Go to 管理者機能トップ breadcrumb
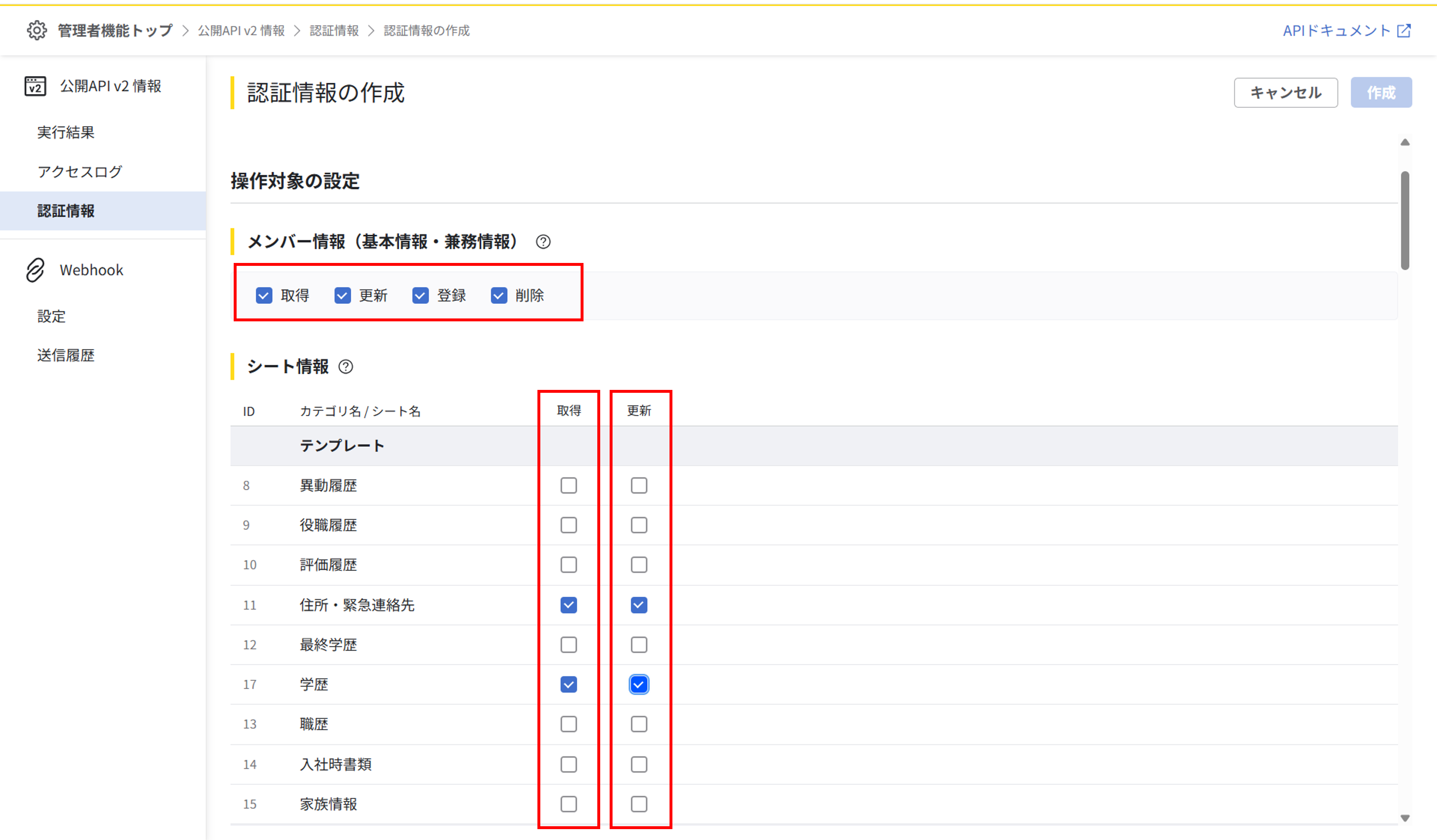 coord(115,30)
